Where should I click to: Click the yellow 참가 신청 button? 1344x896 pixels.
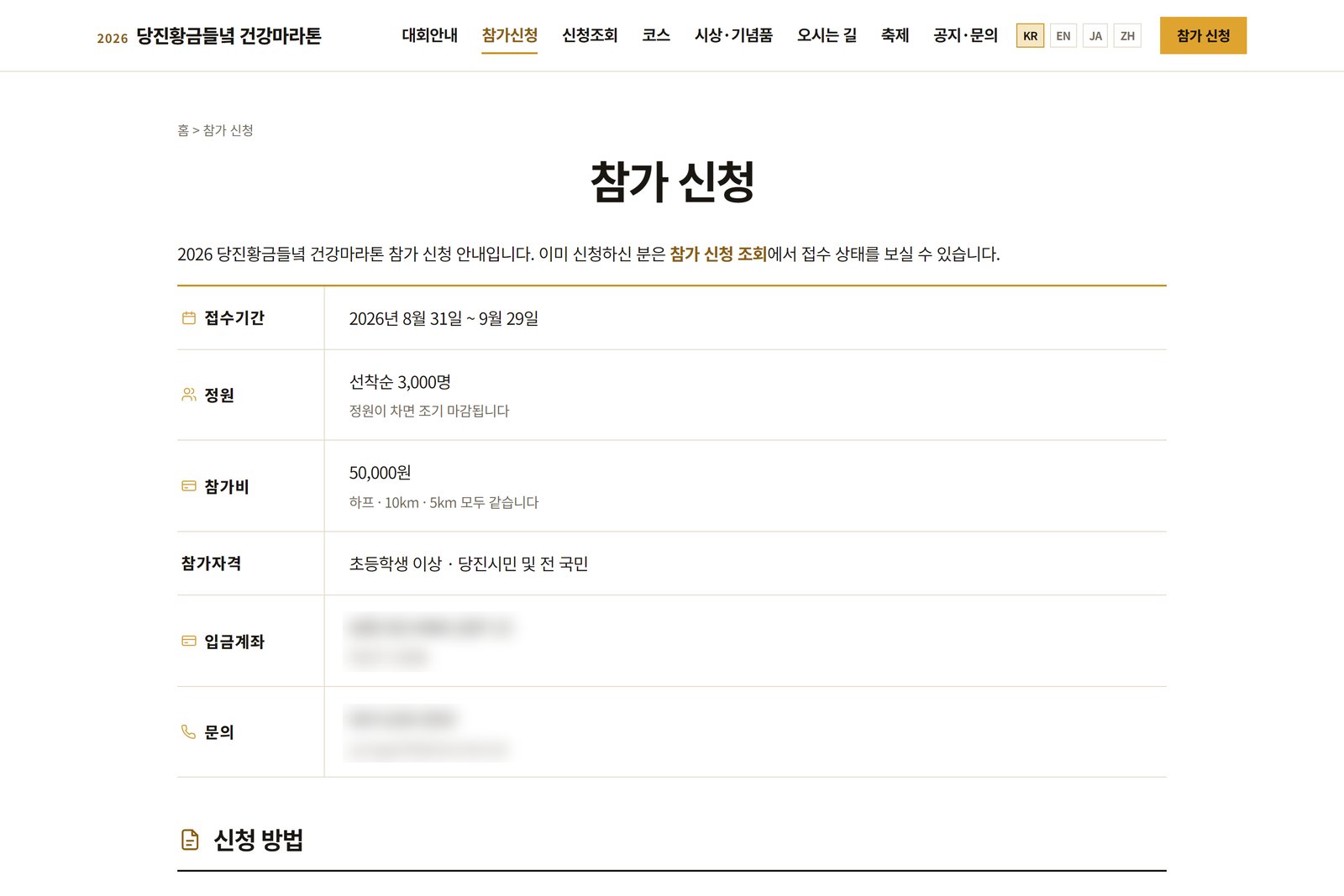click(x=1203, y=35)
